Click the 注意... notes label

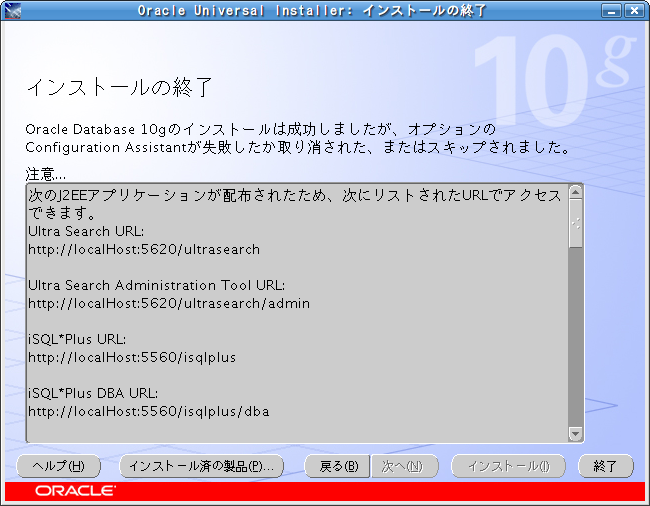[x=46, y=174]
